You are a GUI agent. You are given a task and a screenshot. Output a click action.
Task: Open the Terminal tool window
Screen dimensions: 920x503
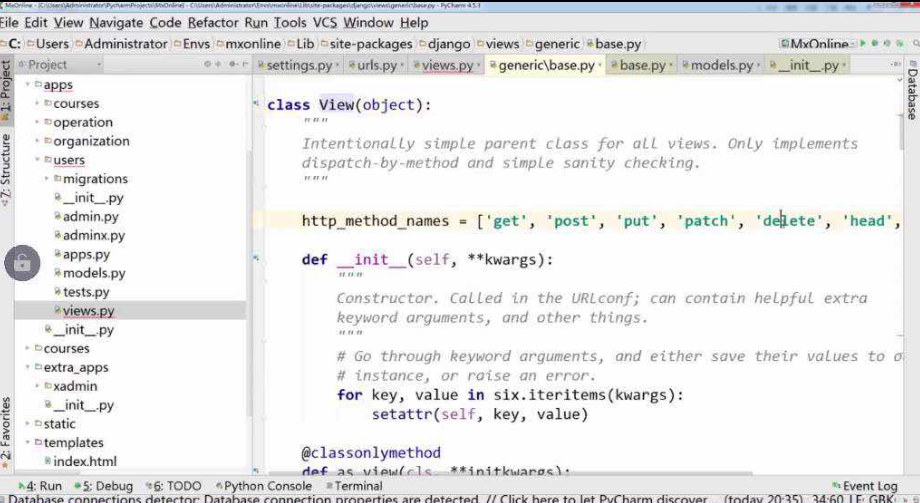(354, 486)
